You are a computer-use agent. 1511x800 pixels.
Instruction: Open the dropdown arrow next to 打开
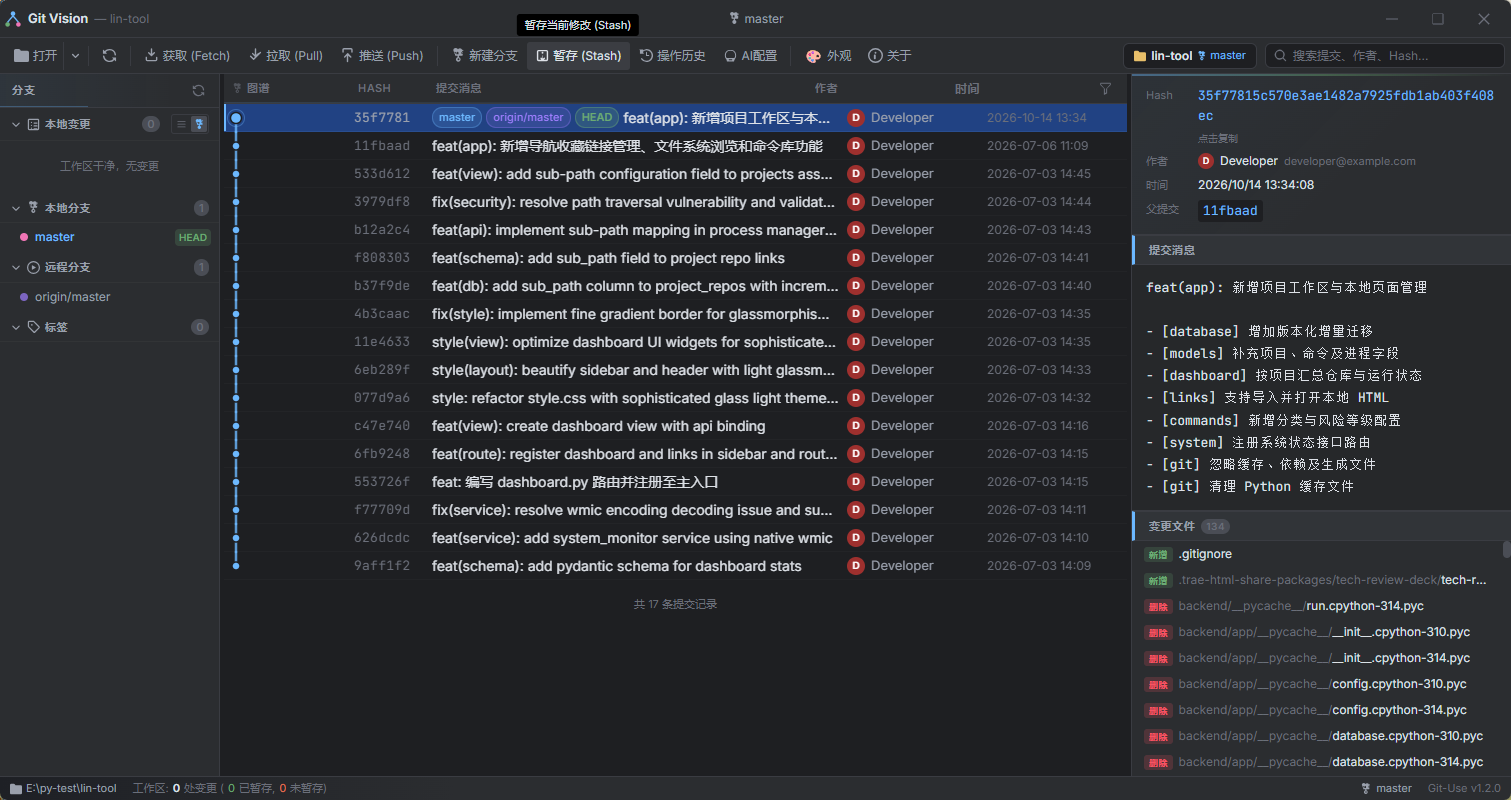(x=75, y=56)
